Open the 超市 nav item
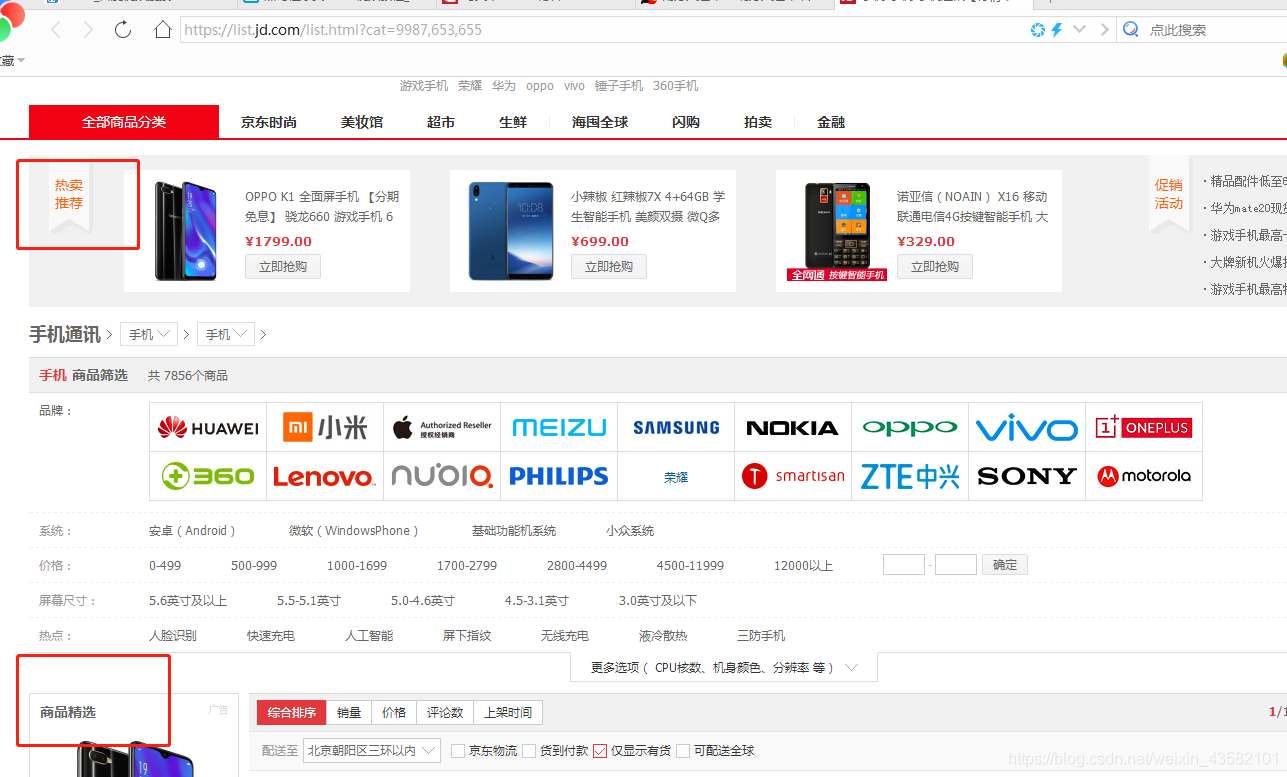1287x777 pixels. point(441,122)
